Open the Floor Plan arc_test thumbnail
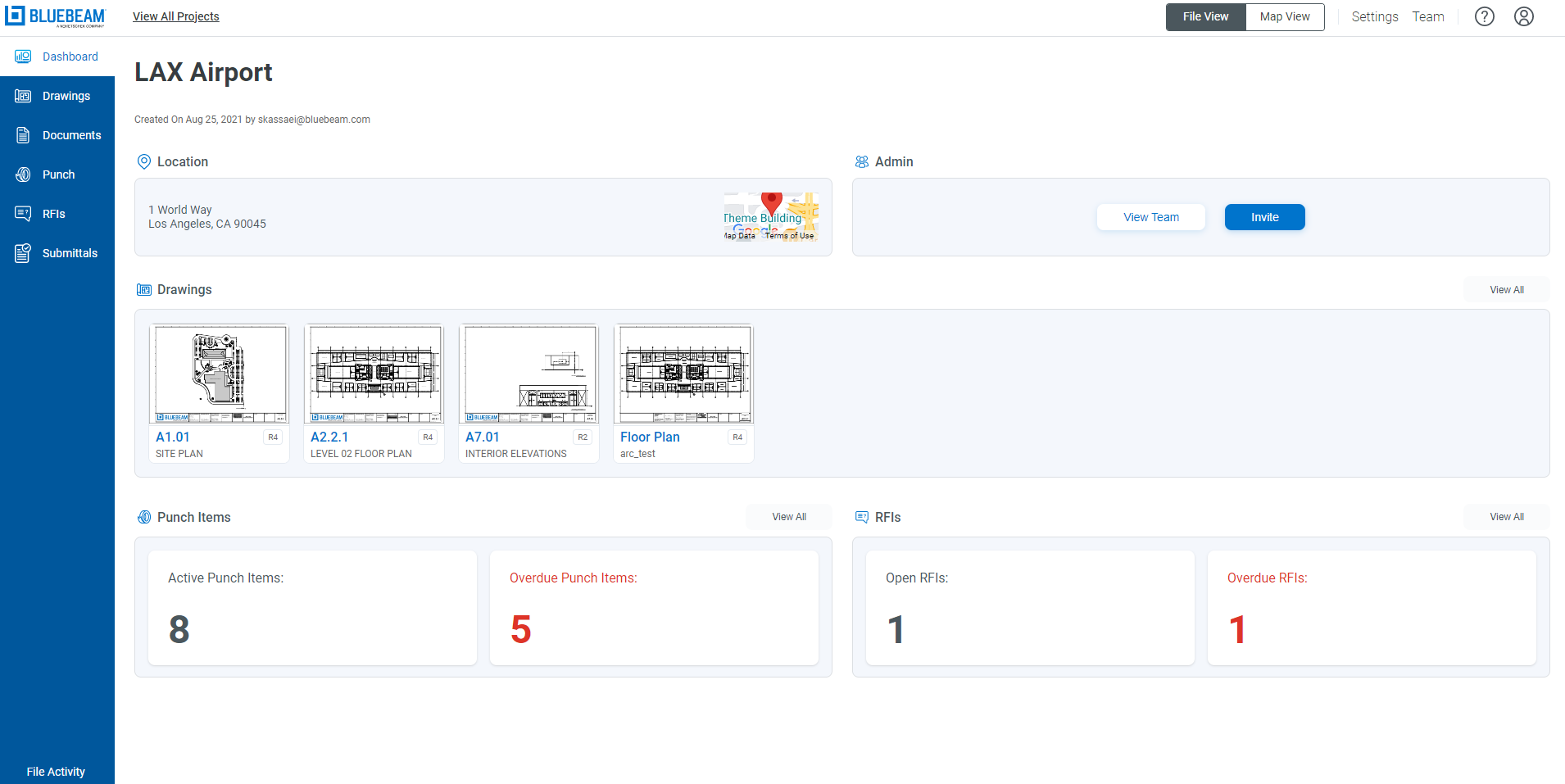This screenshot has width=1565, height=784. pyautogui.click(x=684, y=374)
